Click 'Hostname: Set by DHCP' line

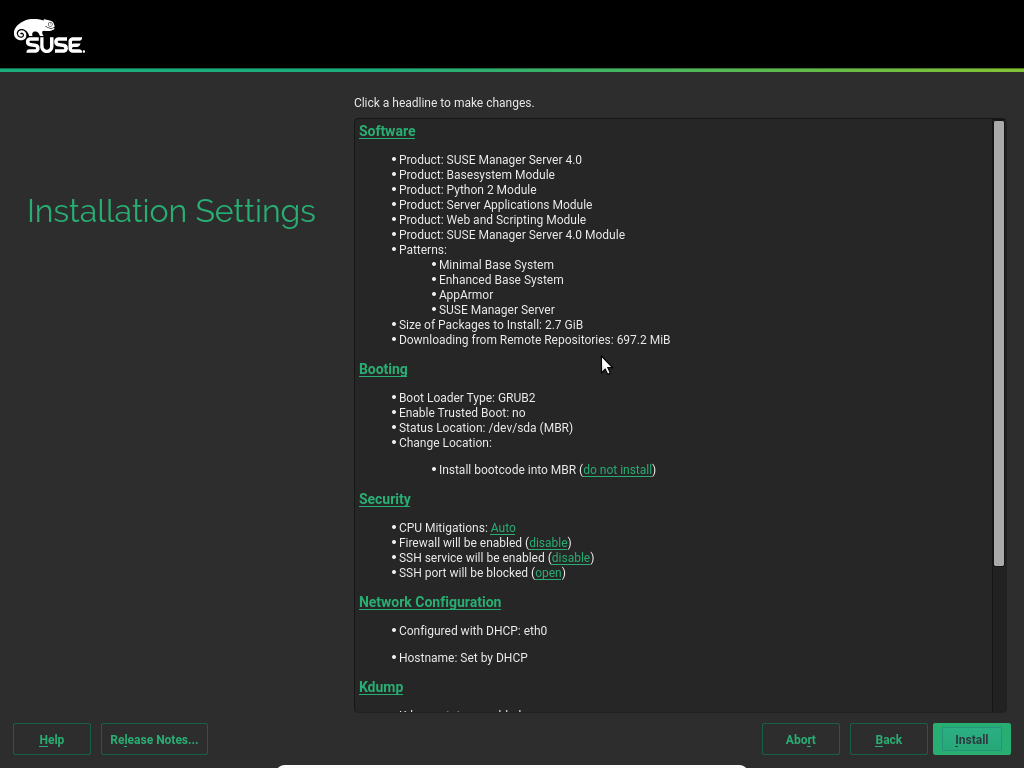point(463,658)
